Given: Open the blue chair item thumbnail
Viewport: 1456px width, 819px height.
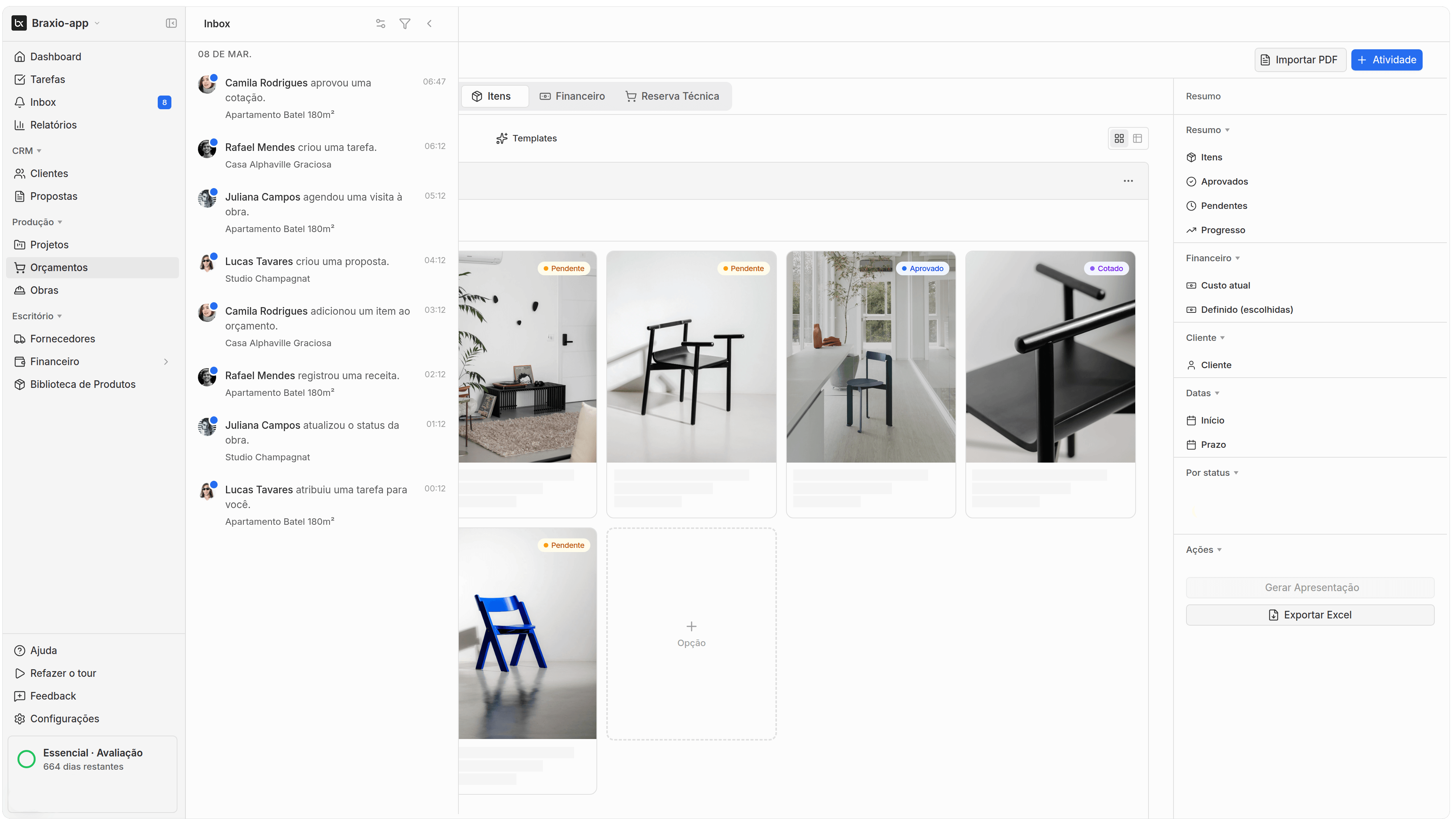Looking at the screenshot, I should (527, 634).
